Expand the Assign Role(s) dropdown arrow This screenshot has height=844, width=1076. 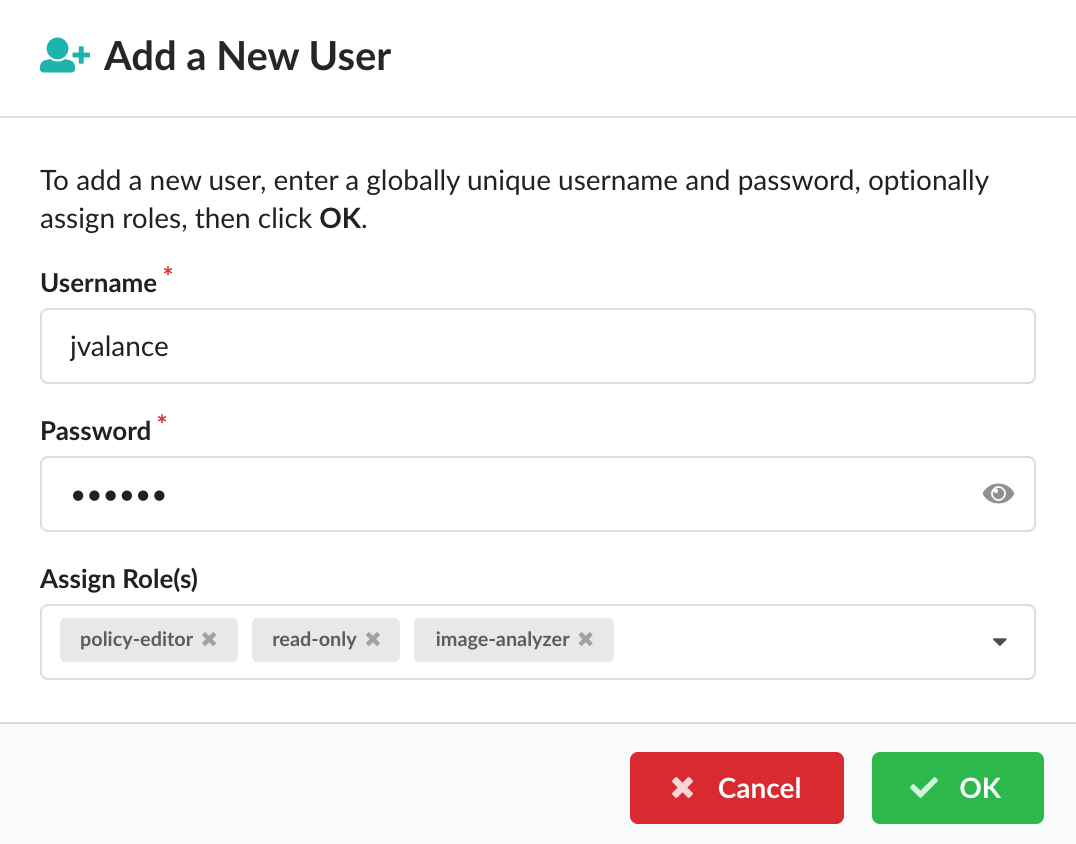coord(998,642)
